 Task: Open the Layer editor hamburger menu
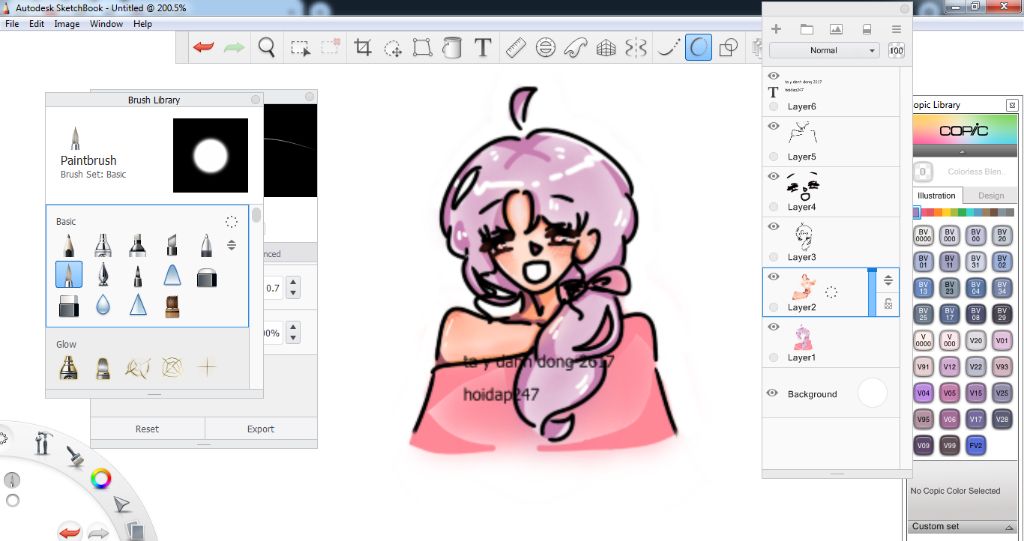coord(896,29)
